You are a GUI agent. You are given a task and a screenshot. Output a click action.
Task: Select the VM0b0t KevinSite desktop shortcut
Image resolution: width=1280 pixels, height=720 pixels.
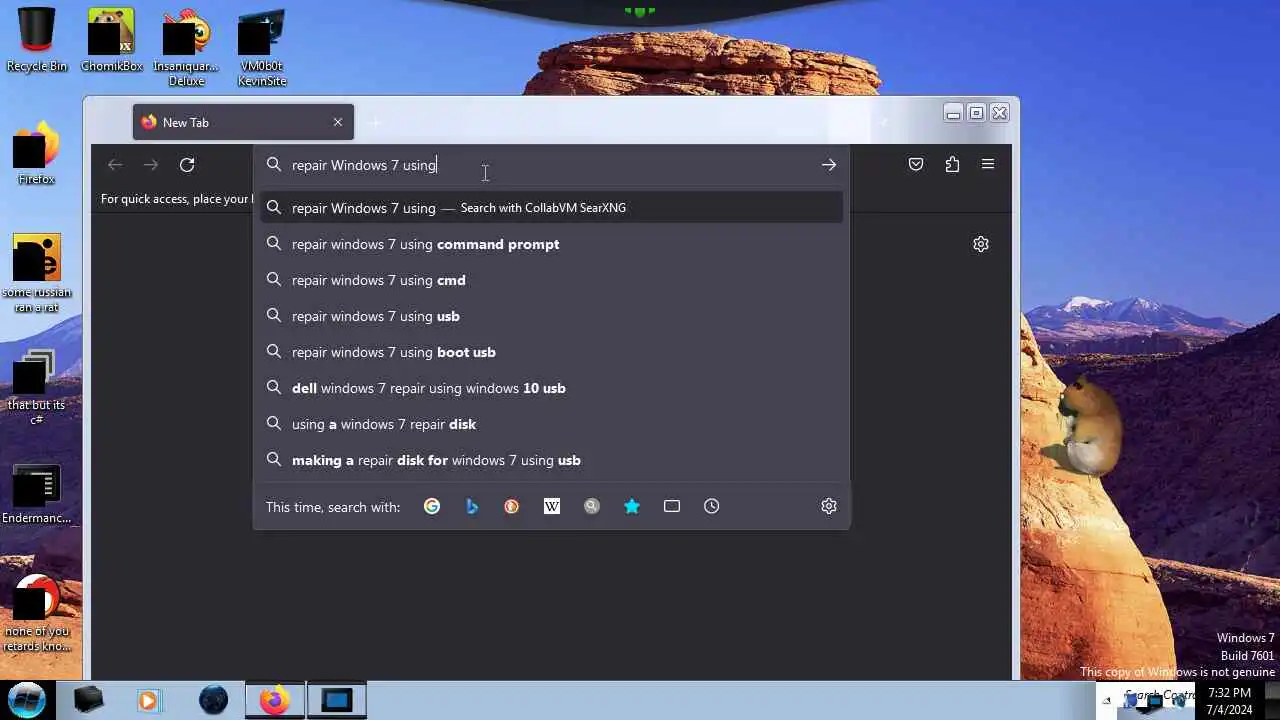[x=262, y=48]
